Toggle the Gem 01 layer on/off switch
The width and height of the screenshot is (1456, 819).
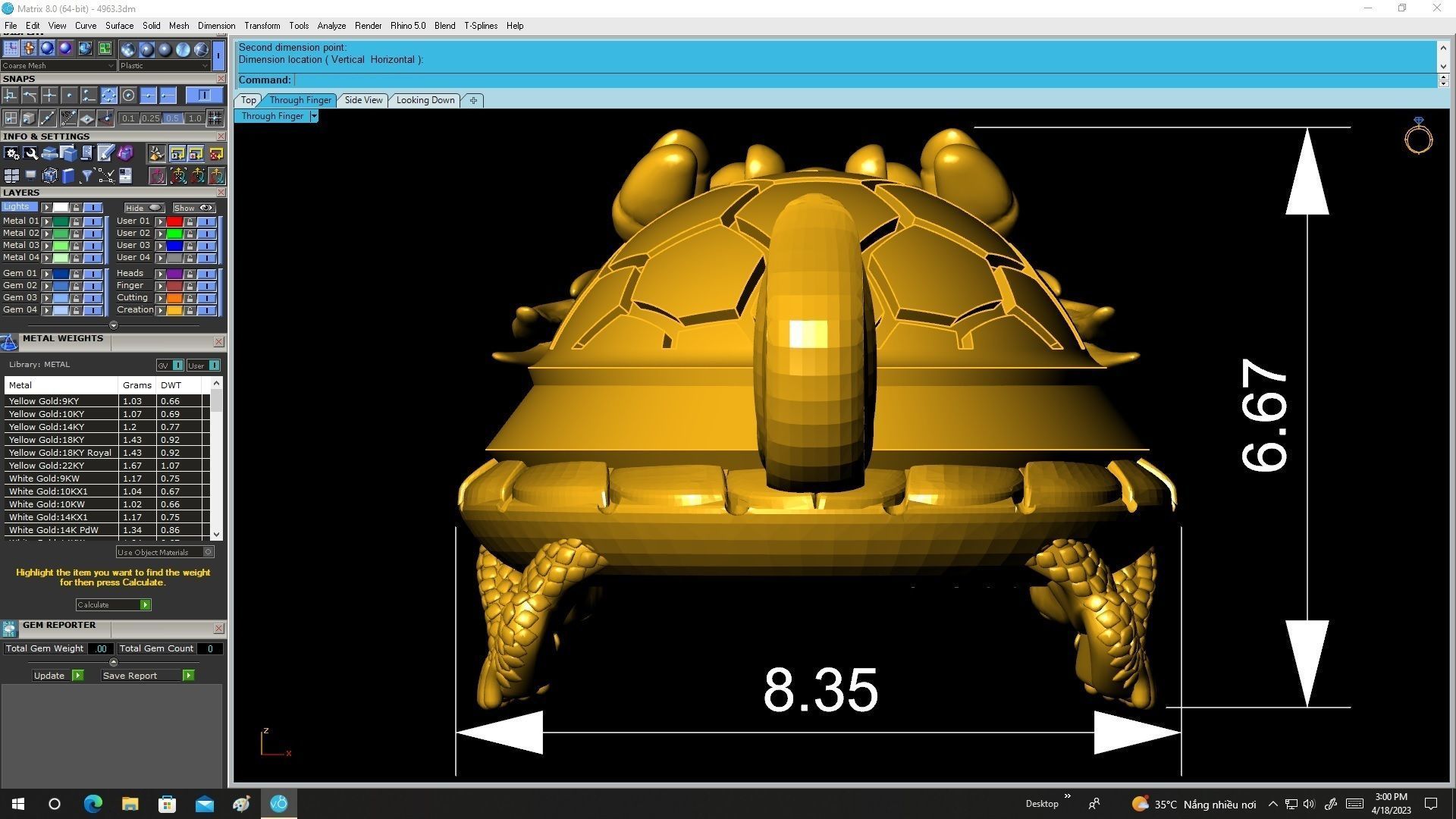pyautogui.click(x=93, y=274)
